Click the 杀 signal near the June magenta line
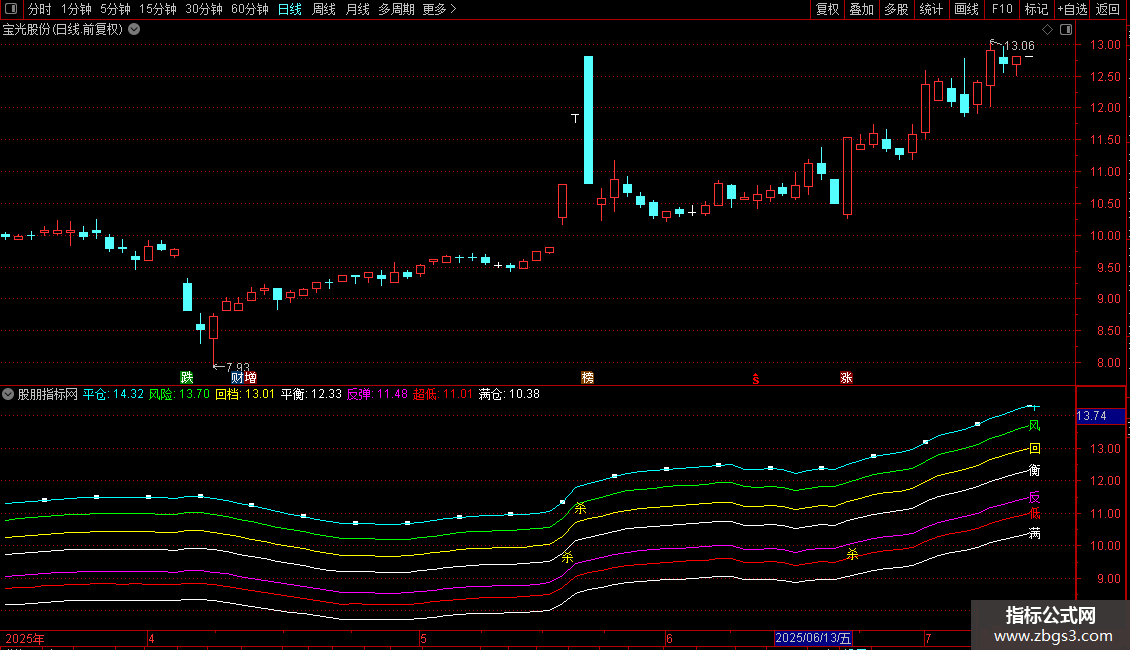The width and height of the screenshot is (1130, 650). pyautogui.click(x=852, y=554)
